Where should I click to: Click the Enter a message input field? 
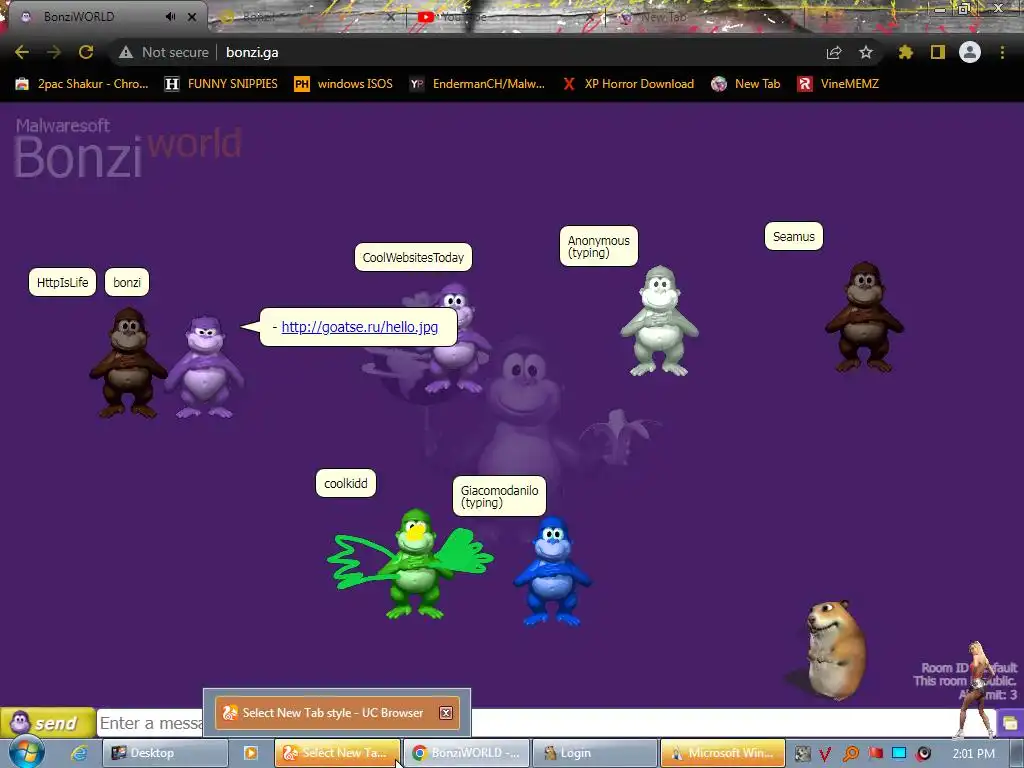[546, 723]
